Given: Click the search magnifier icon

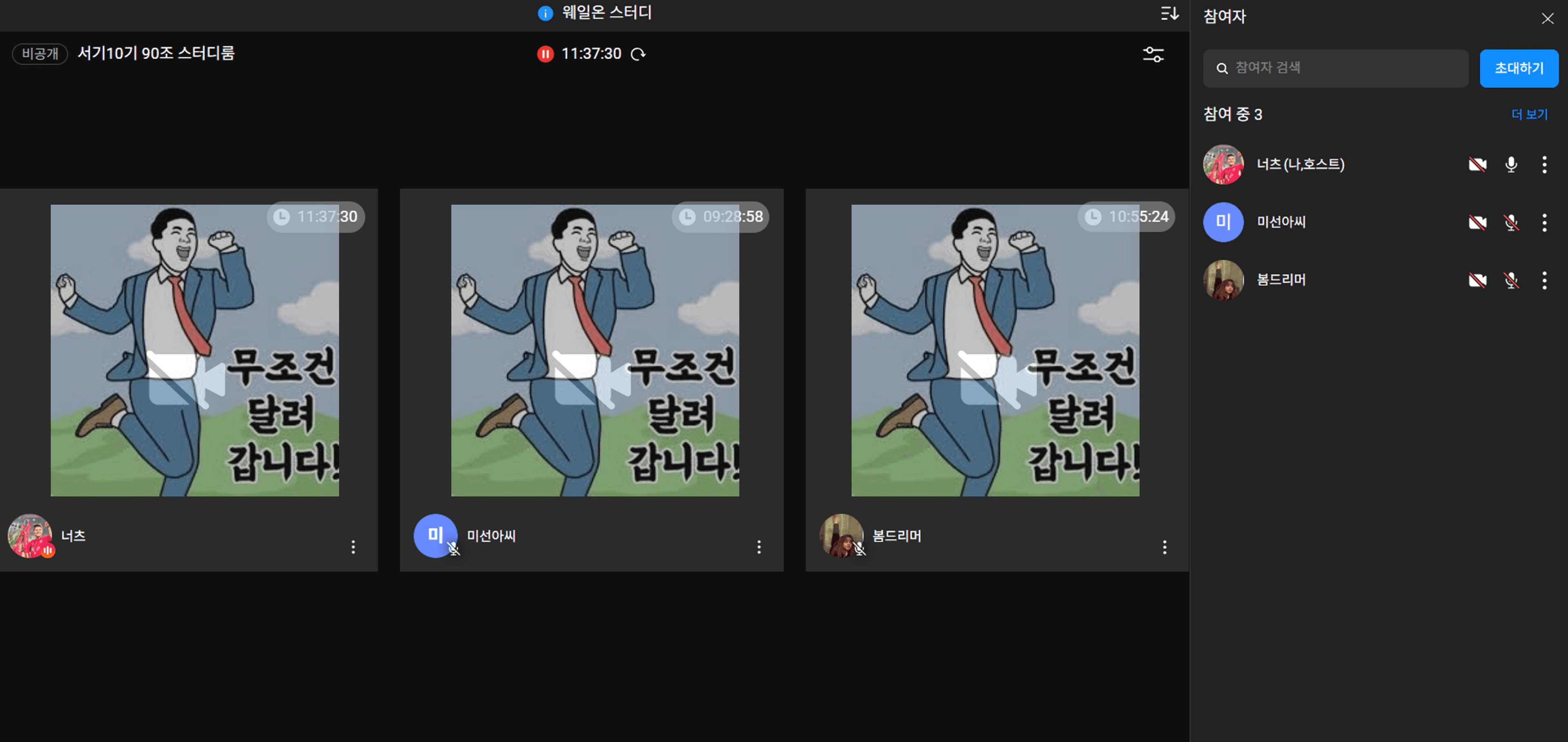Looking at the screenshot, I should pyautogui.click(x=1222, y=69).
